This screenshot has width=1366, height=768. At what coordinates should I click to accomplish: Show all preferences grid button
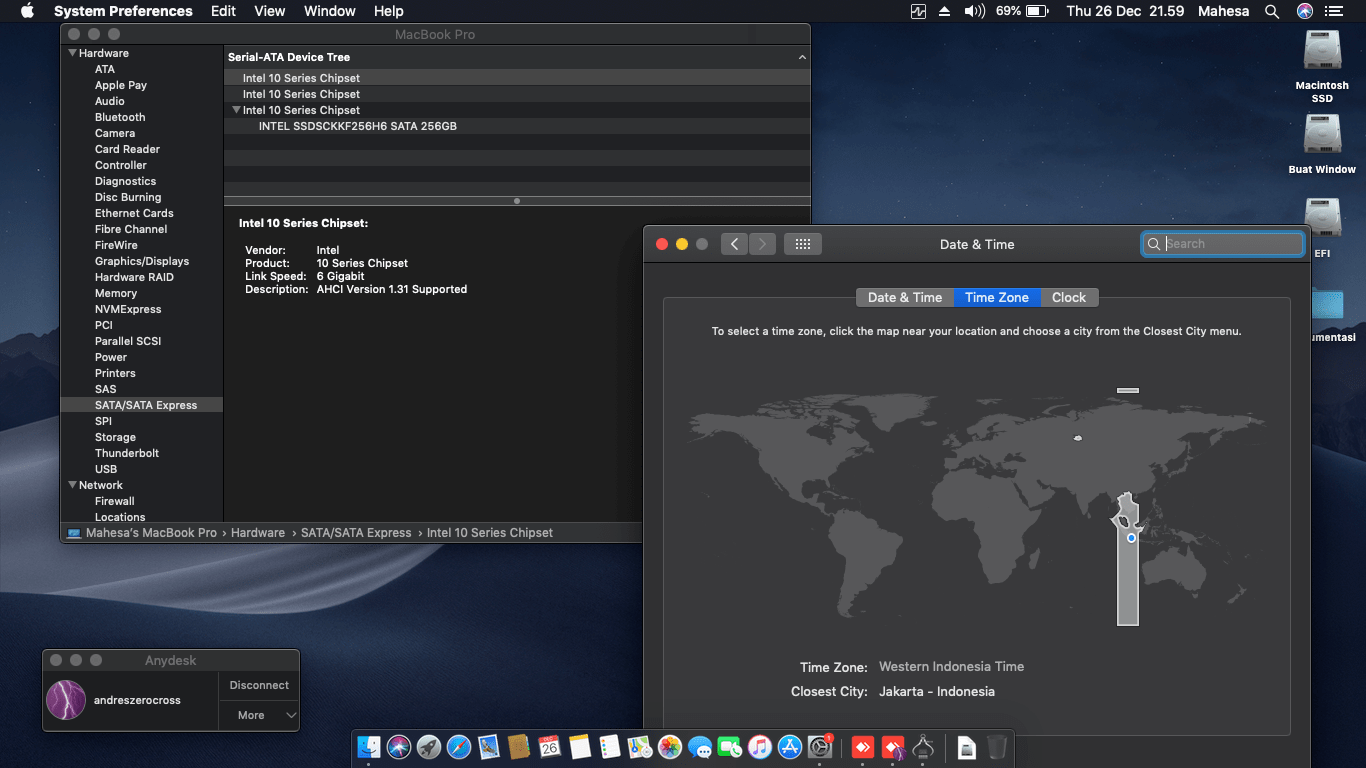pyautogui.click(x=803, y=244)
